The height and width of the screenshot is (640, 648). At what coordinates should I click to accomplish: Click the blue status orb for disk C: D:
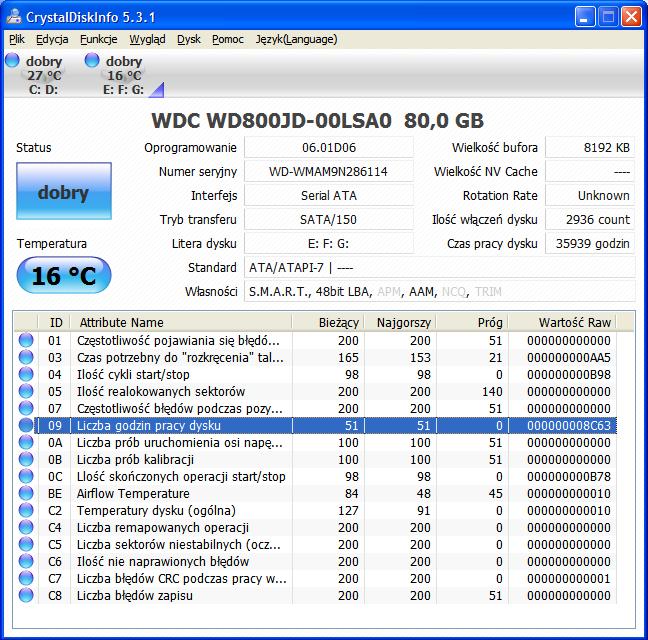(x=12, y=60)
